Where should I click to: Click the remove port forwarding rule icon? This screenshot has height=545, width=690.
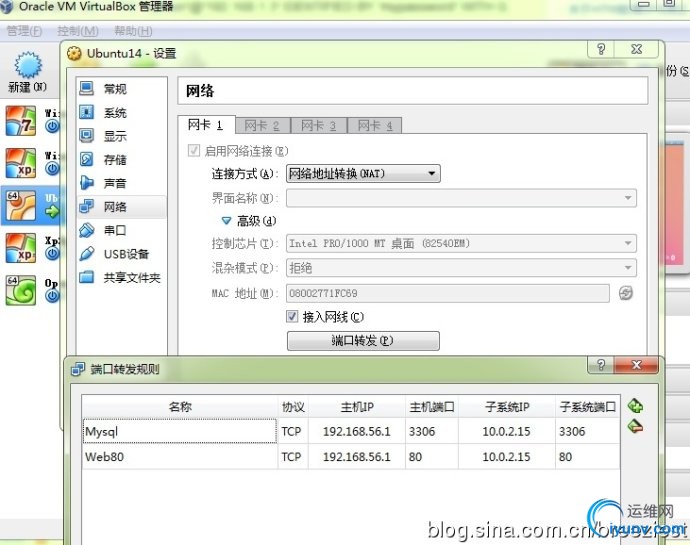[635, 426]
